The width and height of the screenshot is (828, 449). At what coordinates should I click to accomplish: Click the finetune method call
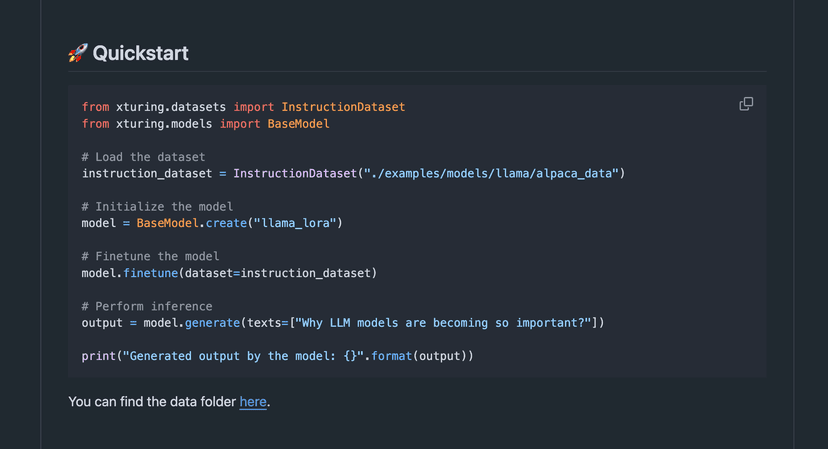pos(150,273)
